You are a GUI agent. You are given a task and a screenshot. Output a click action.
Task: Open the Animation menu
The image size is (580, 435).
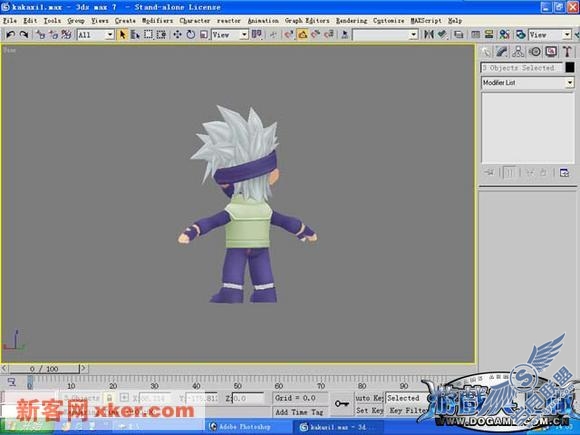pyautogui.click(x=263, y=21)
